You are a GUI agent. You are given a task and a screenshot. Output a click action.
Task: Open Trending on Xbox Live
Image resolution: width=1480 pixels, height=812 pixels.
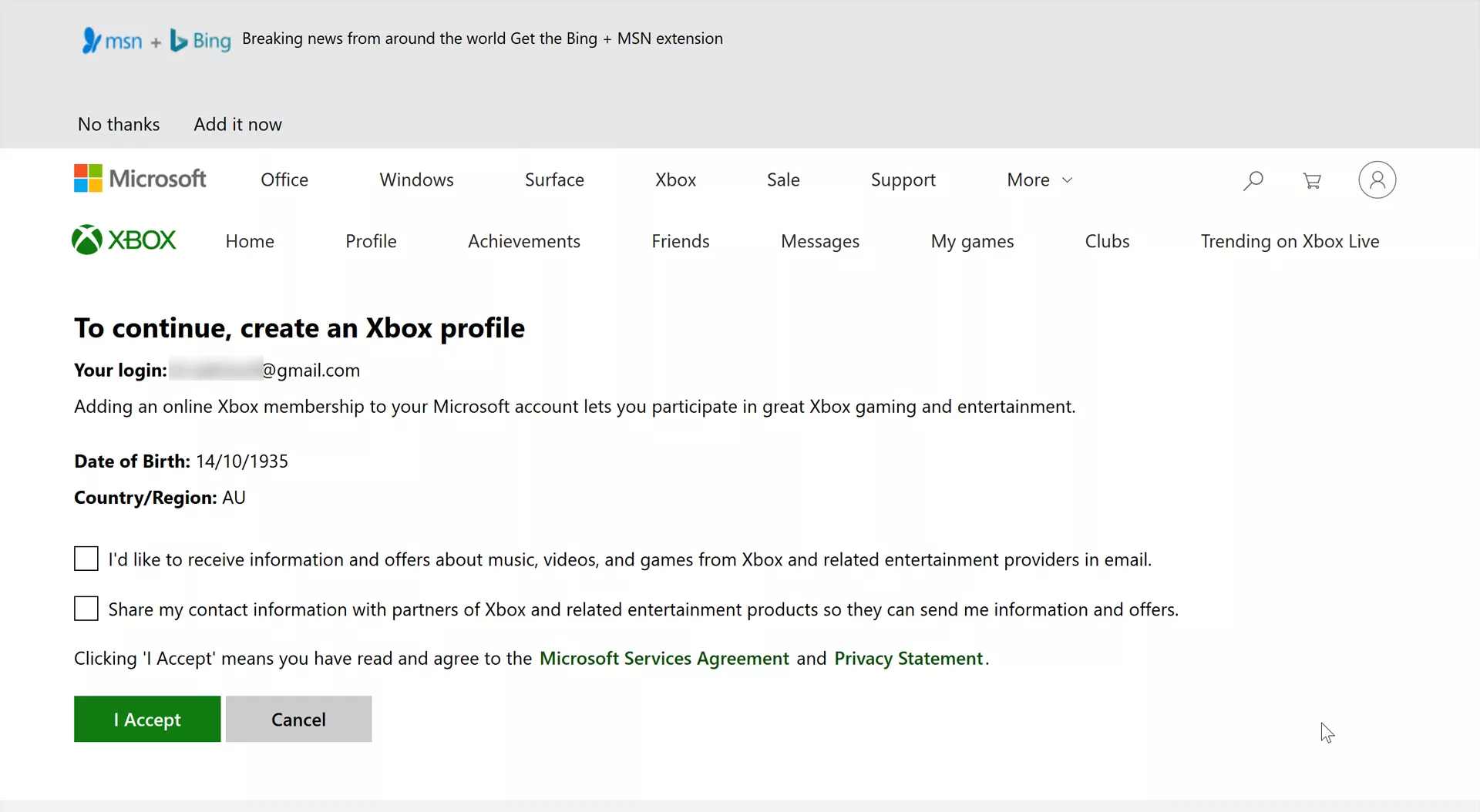[1290, 241]
